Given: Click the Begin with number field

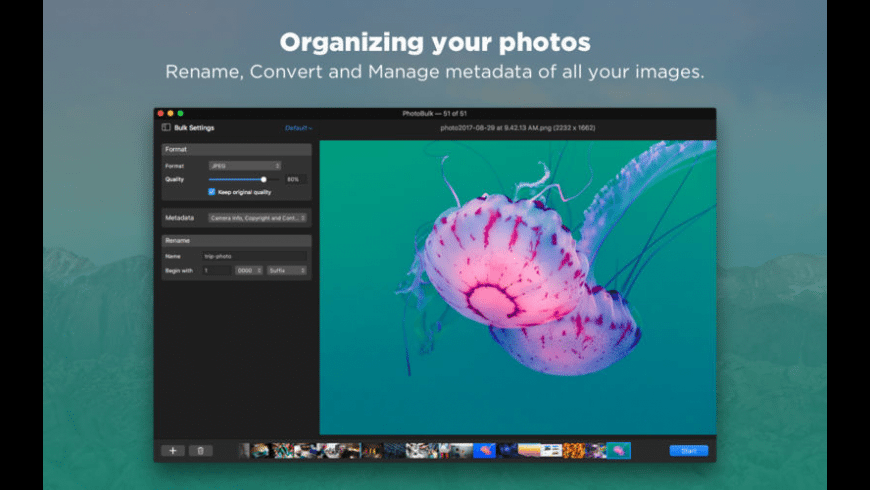Looking at the screenshot, I should click(216, 271).
